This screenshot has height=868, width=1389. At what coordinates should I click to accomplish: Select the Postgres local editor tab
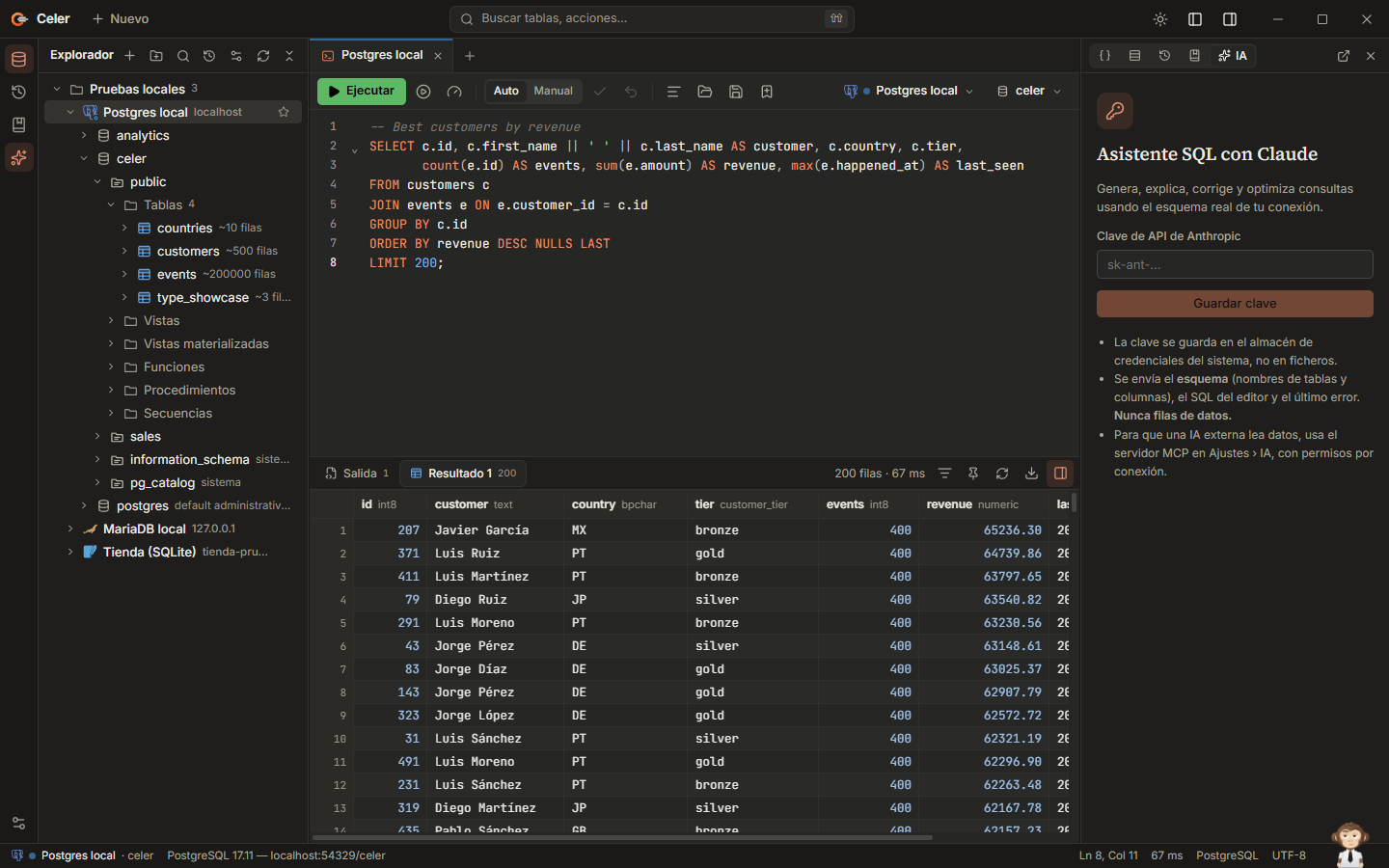pos(381,56)
